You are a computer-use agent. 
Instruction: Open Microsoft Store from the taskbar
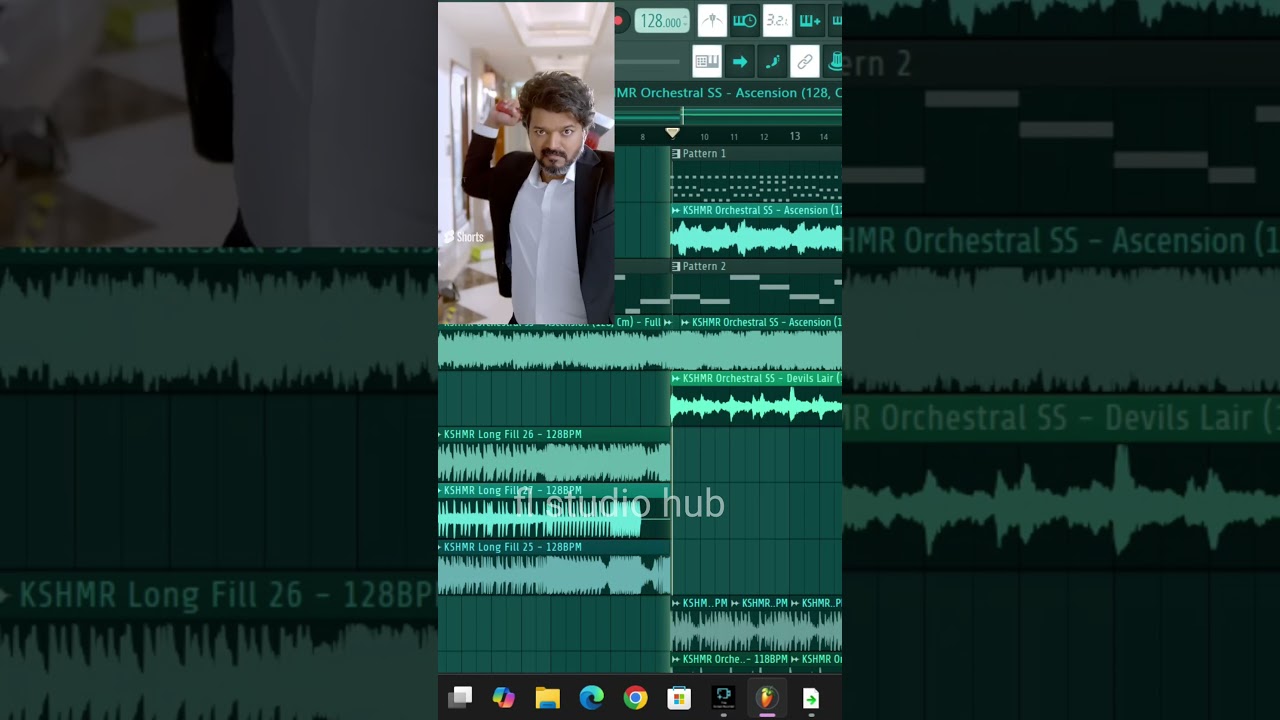[679, 698]
